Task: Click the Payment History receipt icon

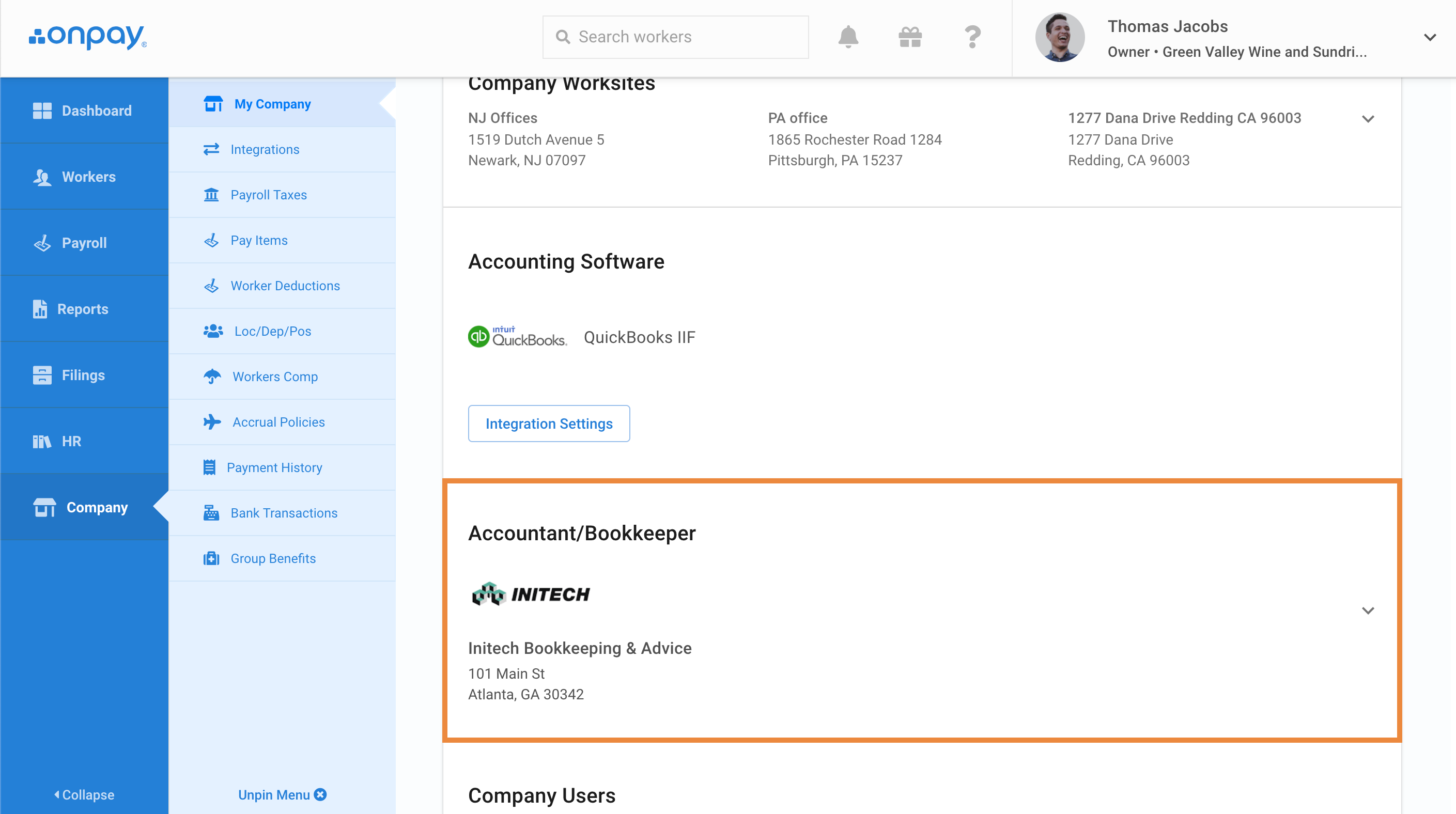Action: coord(209,467)
